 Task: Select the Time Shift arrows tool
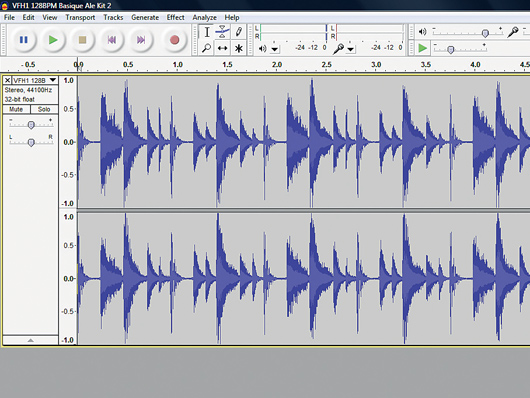click(x=222, y=48)
